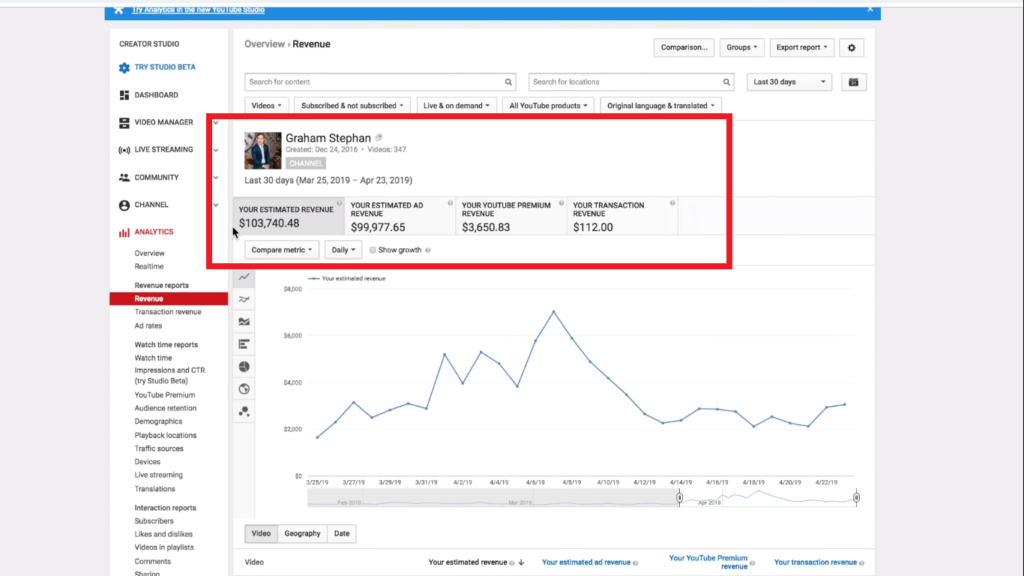Click the right timeline range handle
The height and width of the screenshot is (576, 1024).
856,498
